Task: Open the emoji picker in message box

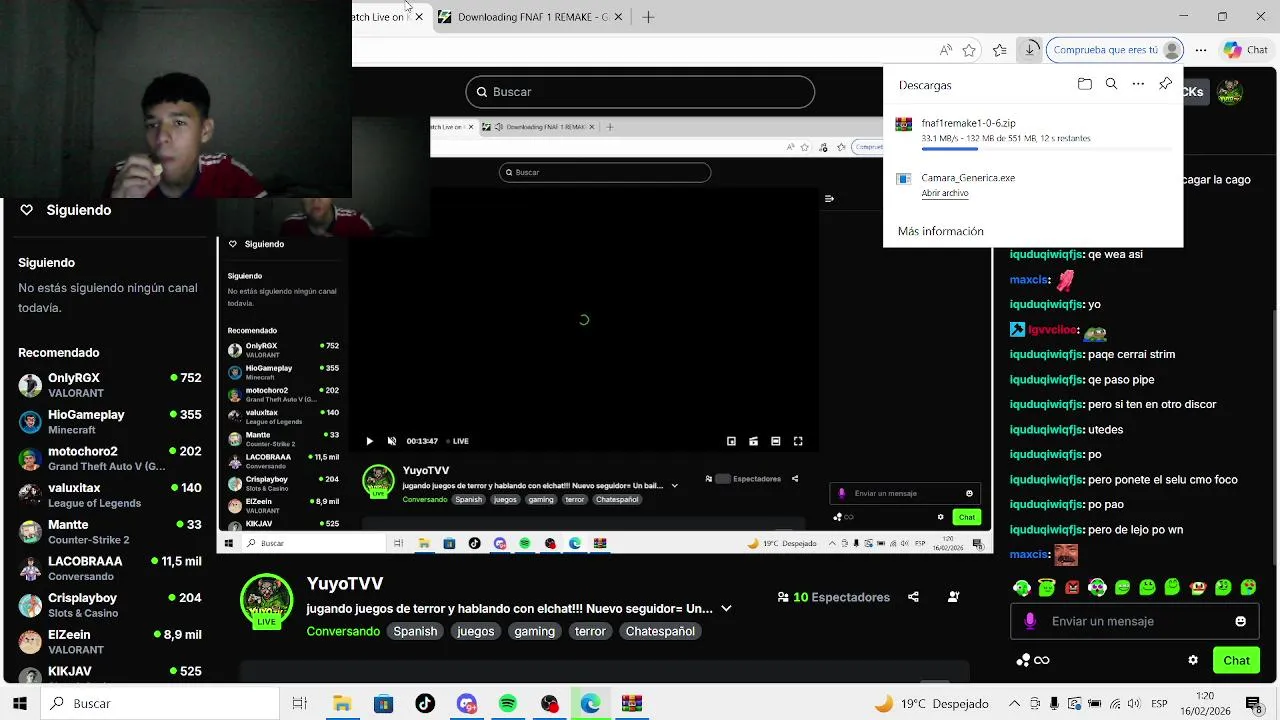Action: (1240, 621)
